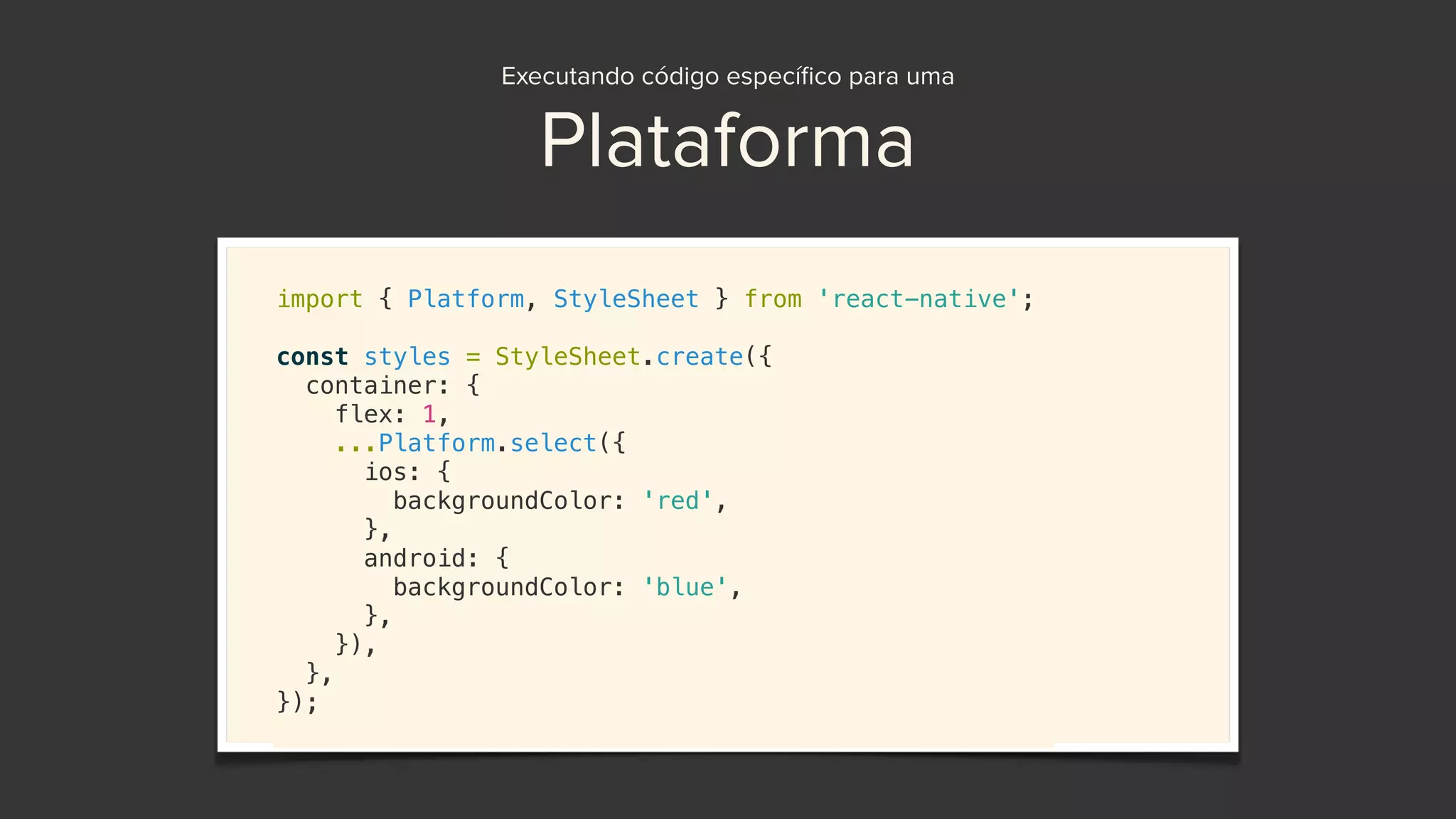Image resolution: width=1456 pixels, height=819 pixels.
Task: Click the 'ios:' key
Action: coord(392,472)
